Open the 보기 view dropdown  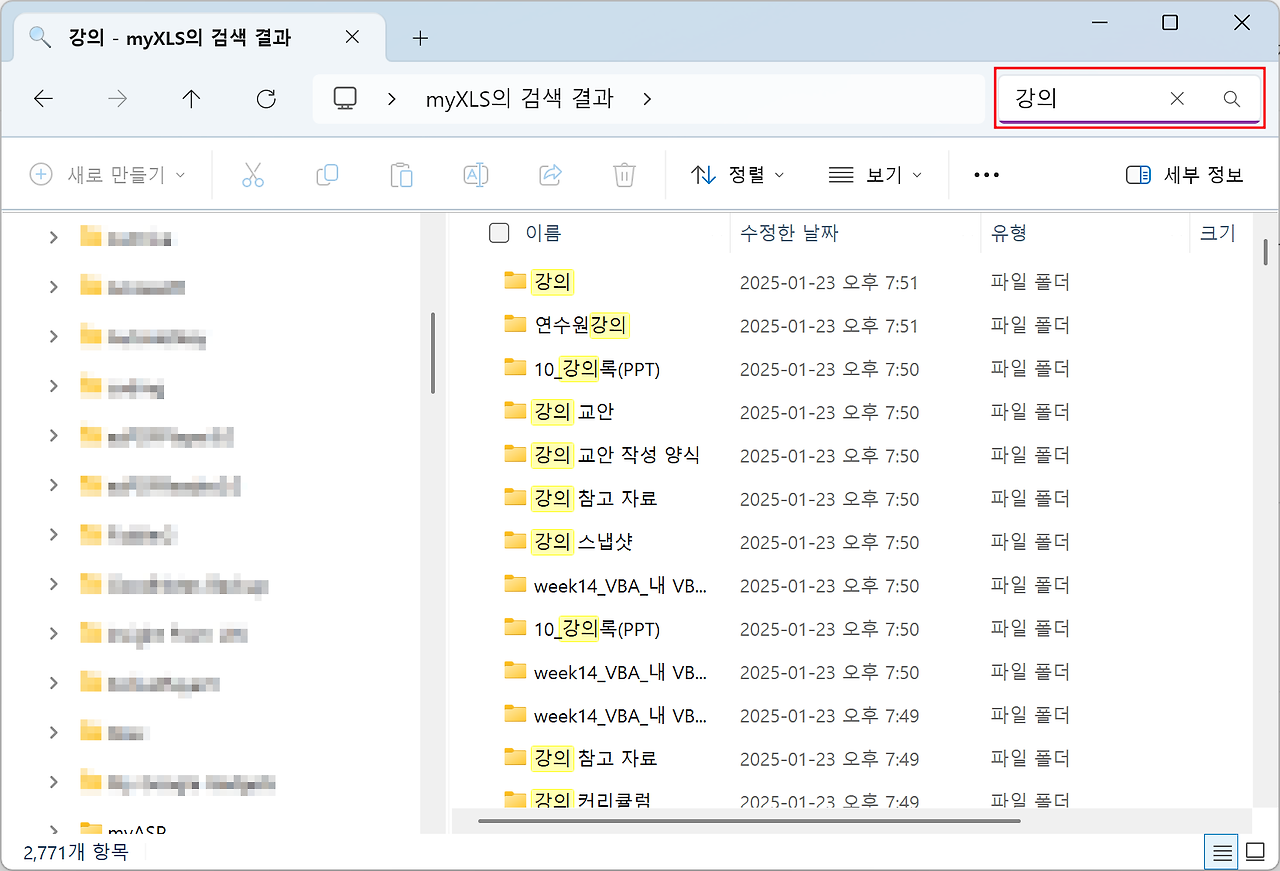875,175
